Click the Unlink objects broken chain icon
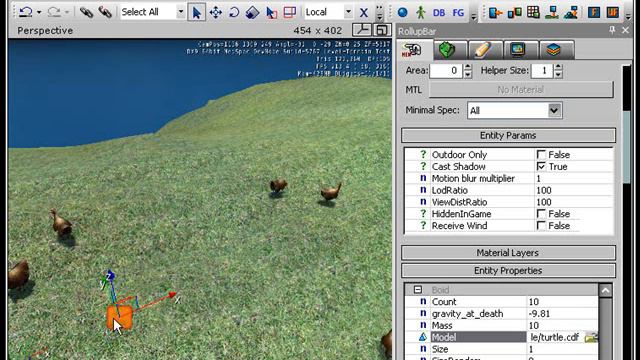Screen dimensions: 640x360 (105, 12)
